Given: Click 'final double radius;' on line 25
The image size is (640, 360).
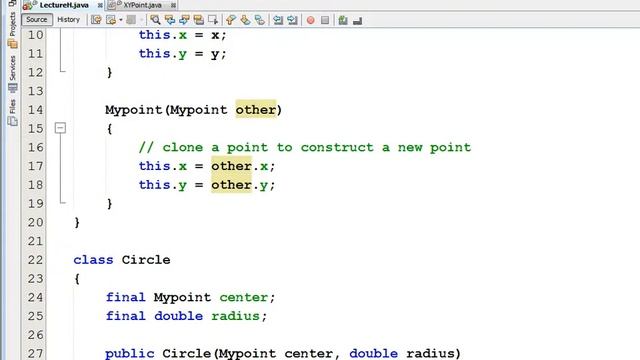Looking at the screenshot, I should [x=186, y=316].
